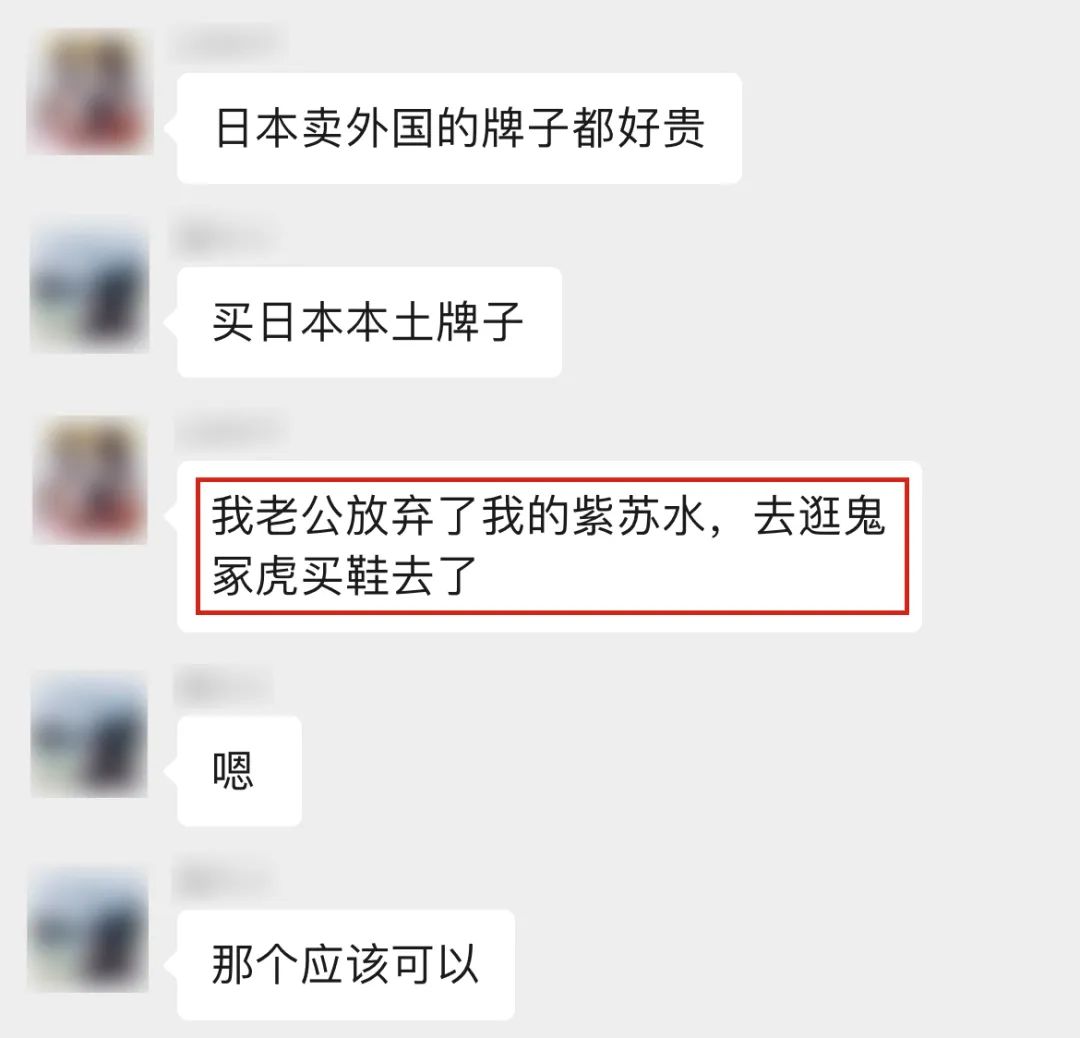Open sender avatar beside the 紫苏水 message

[x=90, y=481]
